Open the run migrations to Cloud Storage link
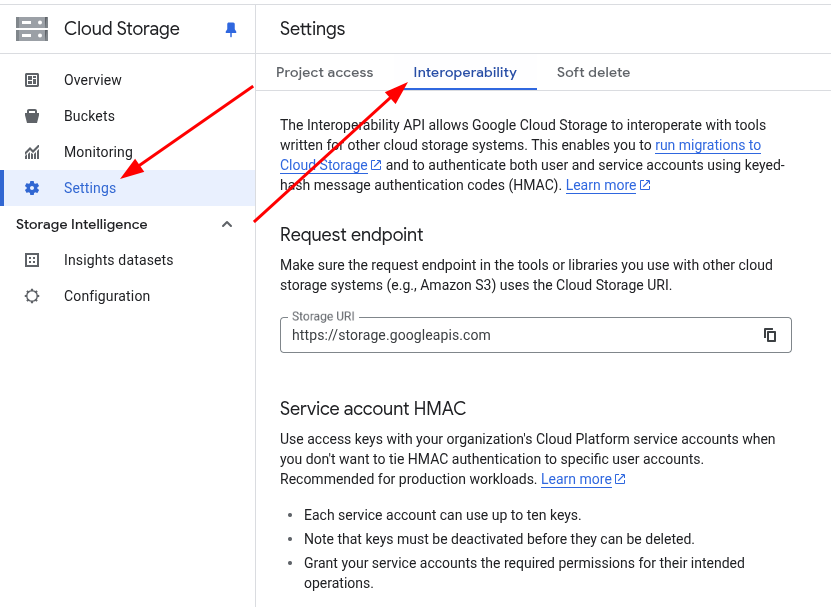831x607 pixels. click(x=707, y=145)
